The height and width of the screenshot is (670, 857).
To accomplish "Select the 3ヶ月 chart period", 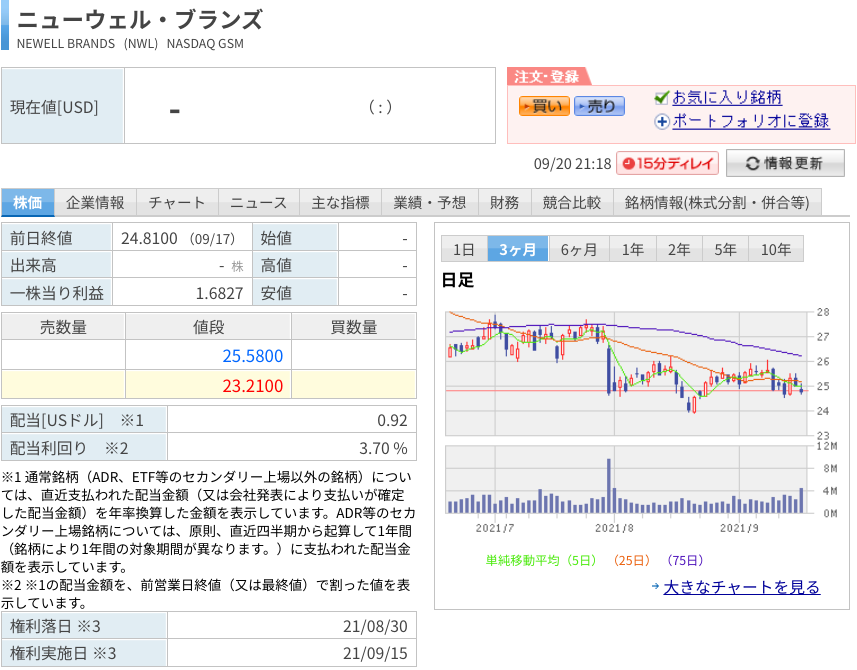I will [518, 249].
